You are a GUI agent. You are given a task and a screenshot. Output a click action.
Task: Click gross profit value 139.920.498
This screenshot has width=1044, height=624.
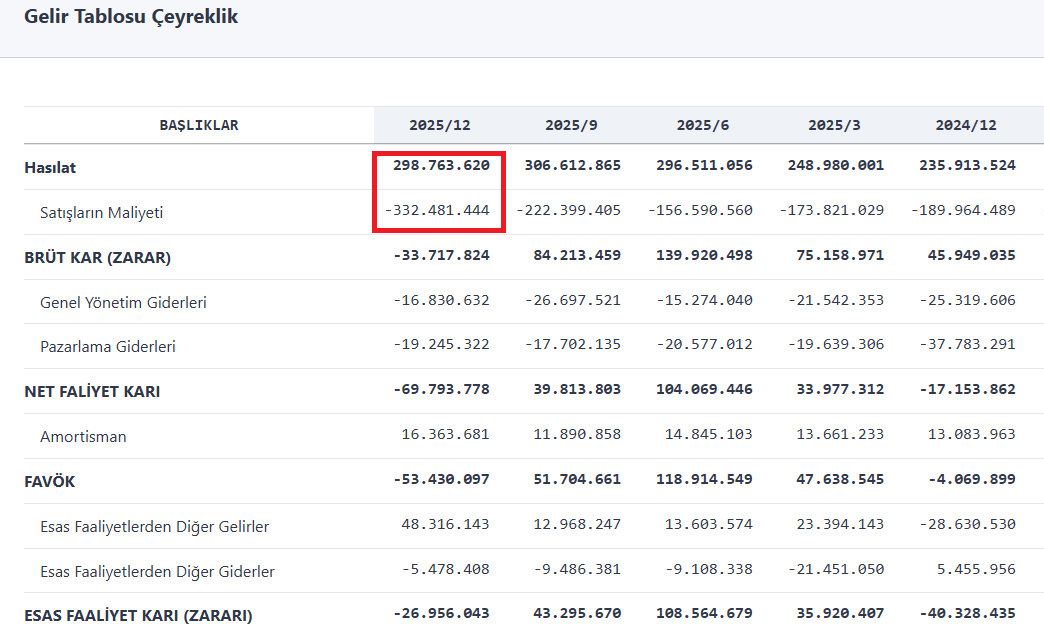click(x=704, y=255)
